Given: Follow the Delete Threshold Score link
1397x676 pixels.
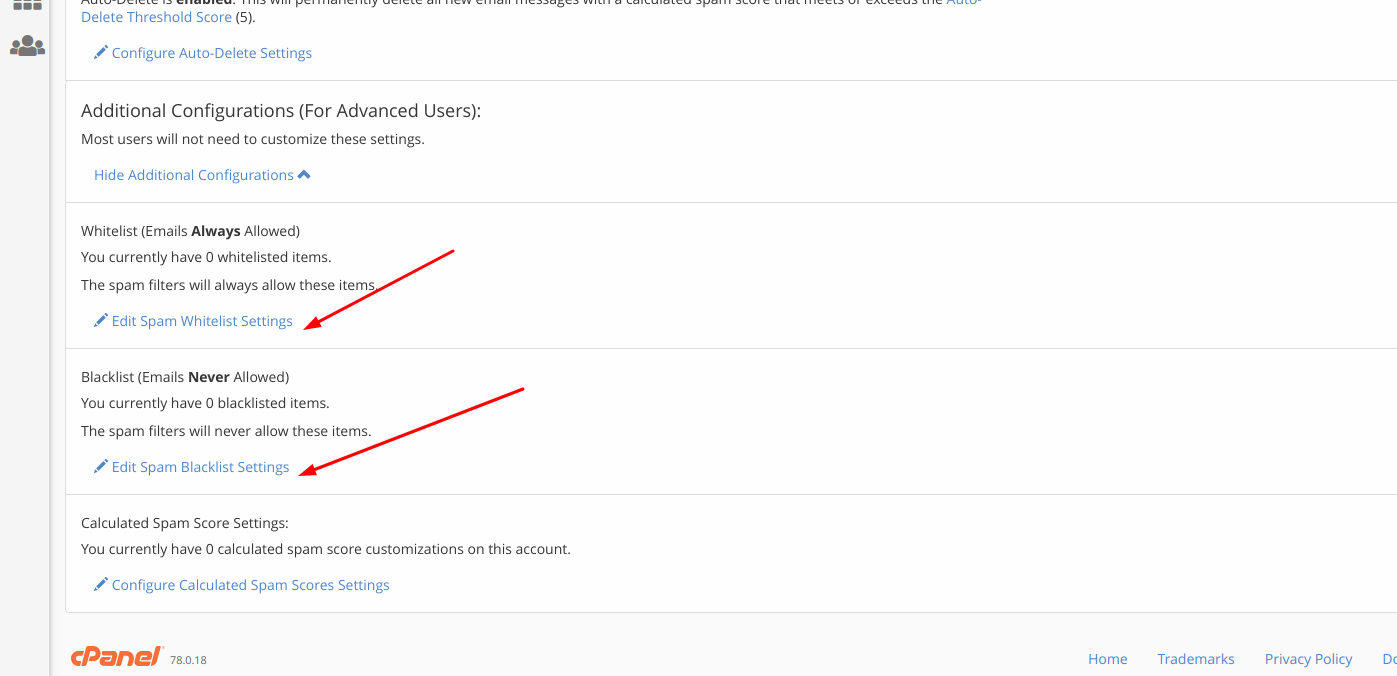Looking at the screenshot, I should 156,17.
